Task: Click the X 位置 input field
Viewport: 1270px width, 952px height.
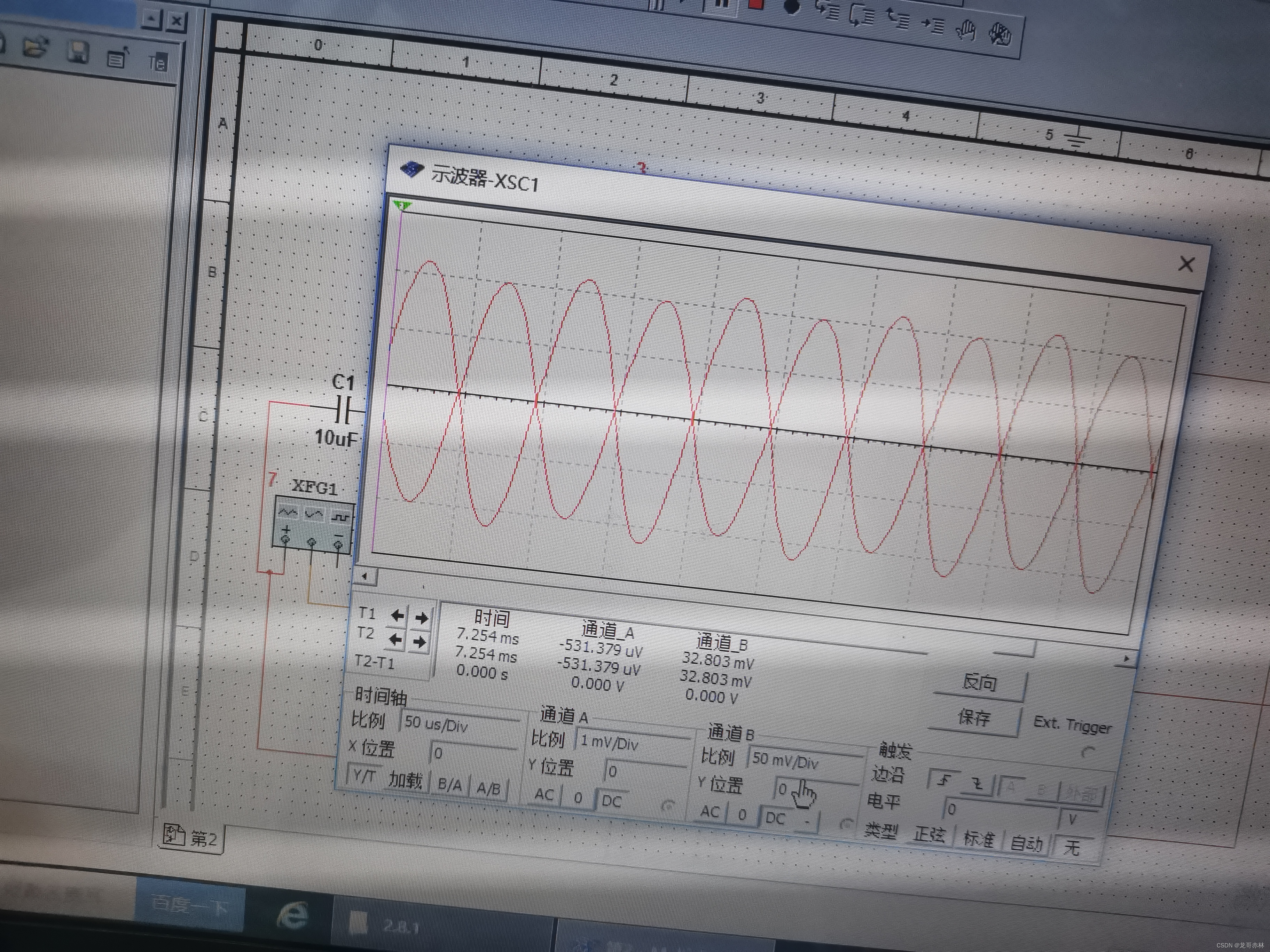Action: coord(472,753)
